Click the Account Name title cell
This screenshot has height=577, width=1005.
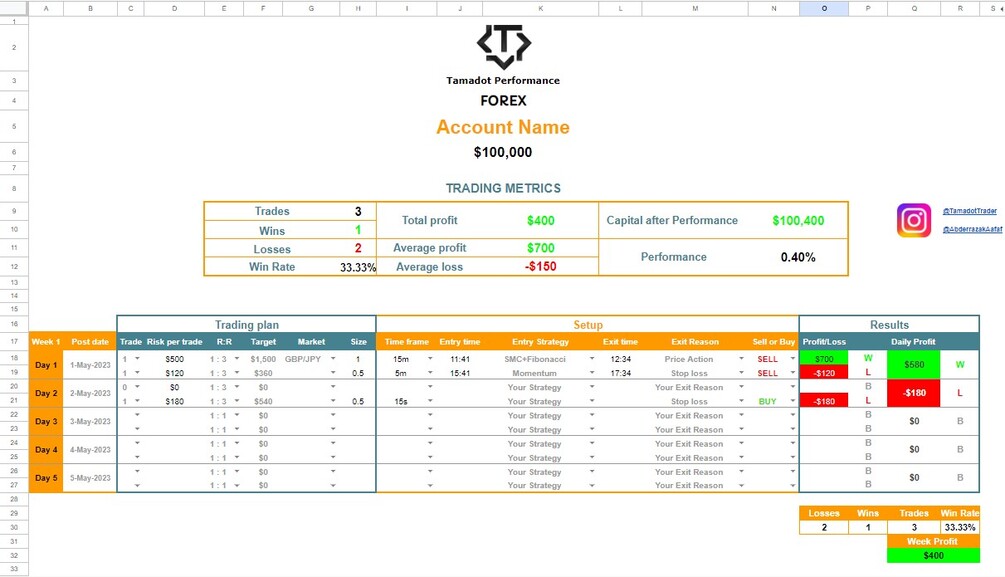click(503, 127)
